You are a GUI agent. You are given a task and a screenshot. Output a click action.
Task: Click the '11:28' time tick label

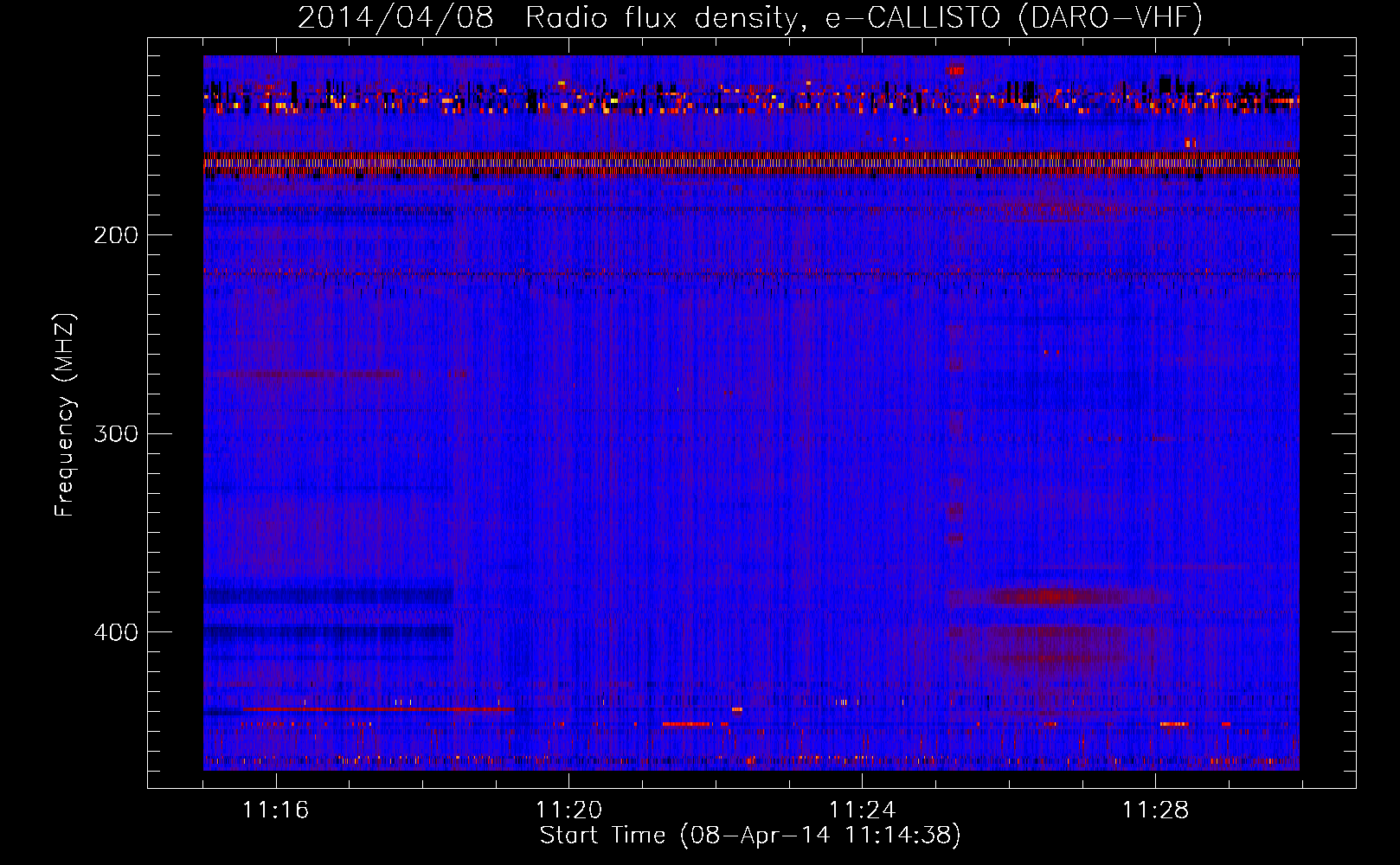(1156, 811)
